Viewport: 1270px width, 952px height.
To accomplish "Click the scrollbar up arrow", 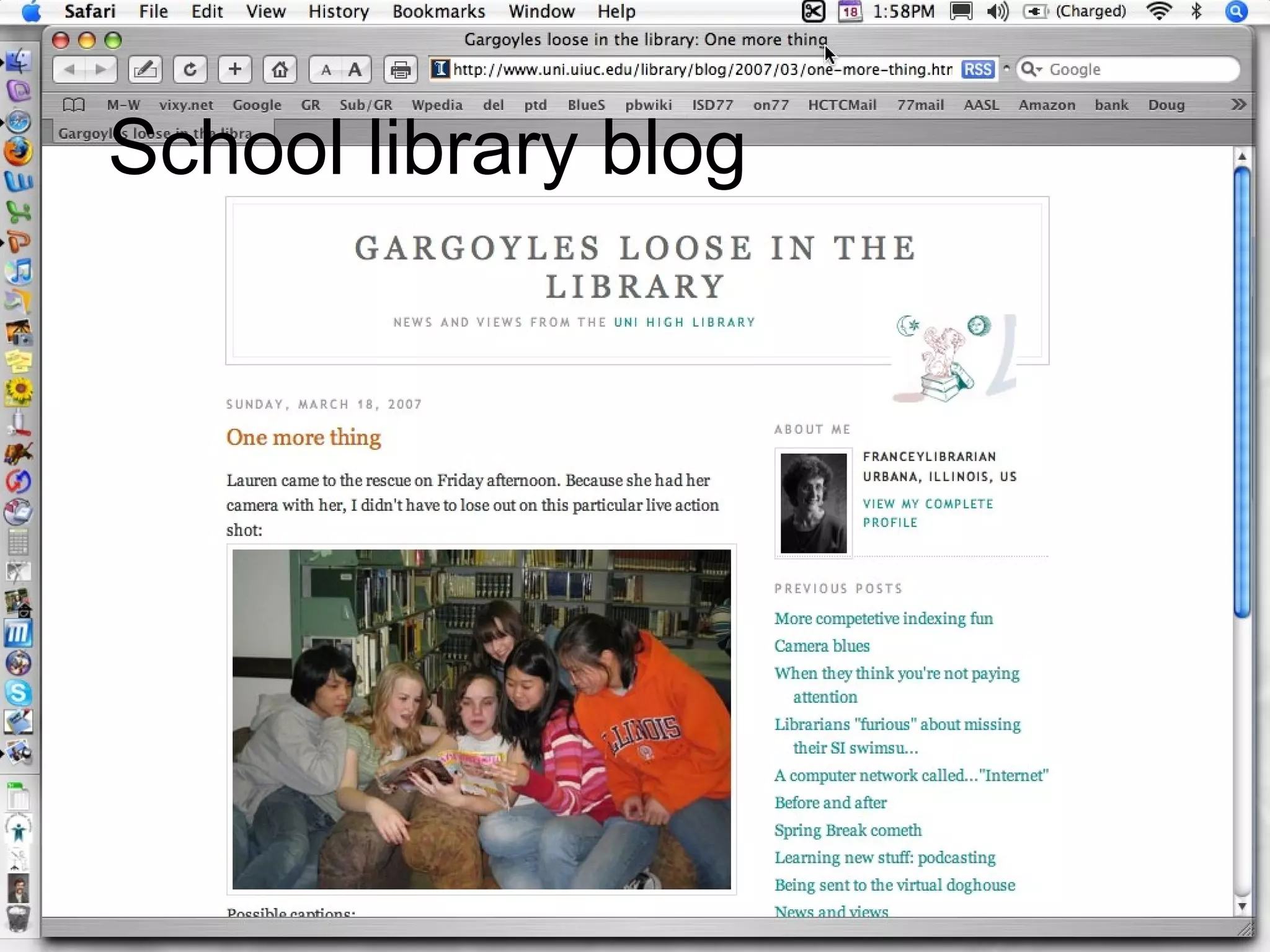I will click(x=1241, y=157).
